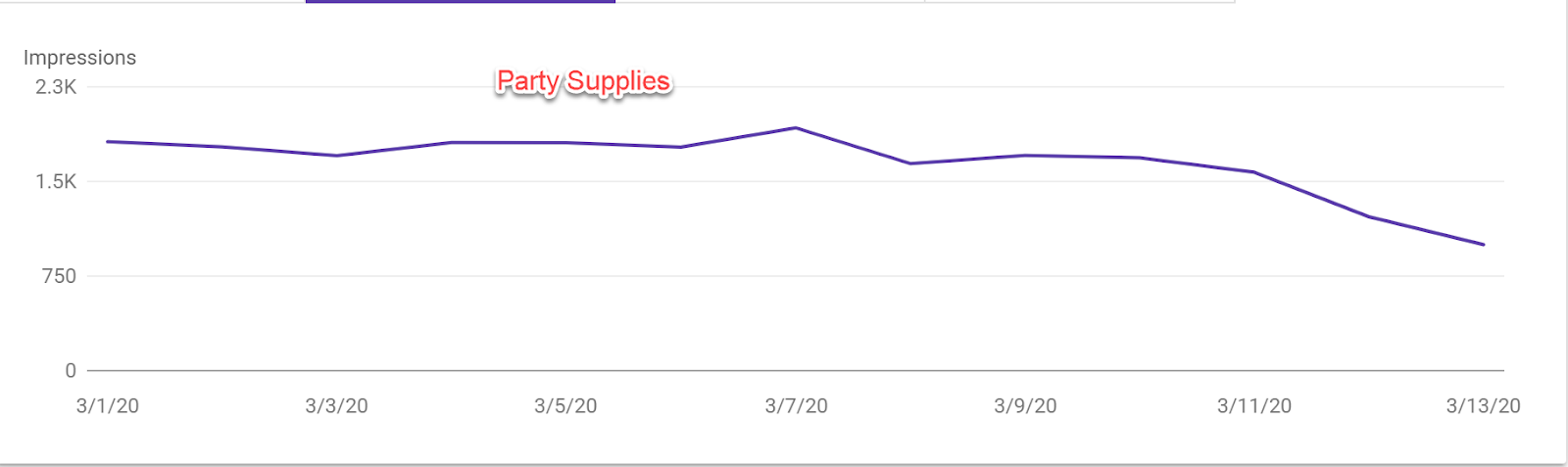This screenshot has width=1568, height=467.
Task: Select the purple-highlighted active tab at top
Action: click(461, 2)
